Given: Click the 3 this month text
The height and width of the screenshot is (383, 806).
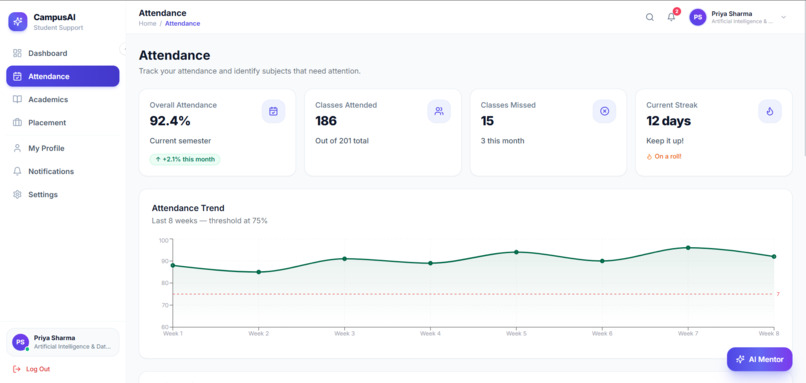Looking at the screenshot, I should [x=502, y=141].
